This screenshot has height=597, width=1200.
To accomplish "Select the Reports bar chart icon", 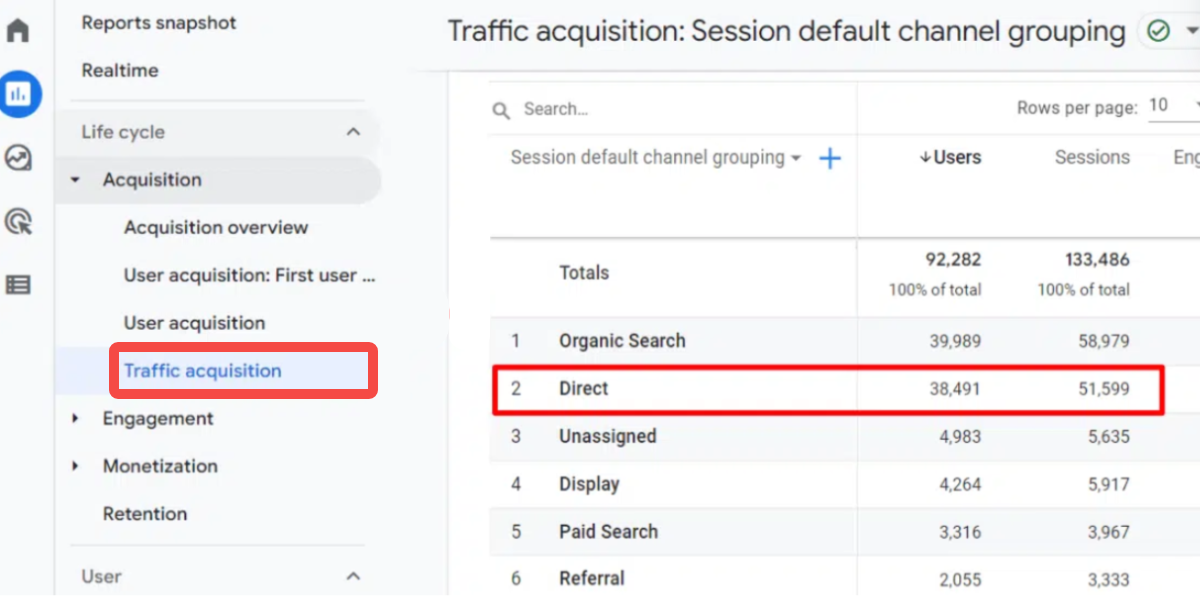I will coord(18,94).
